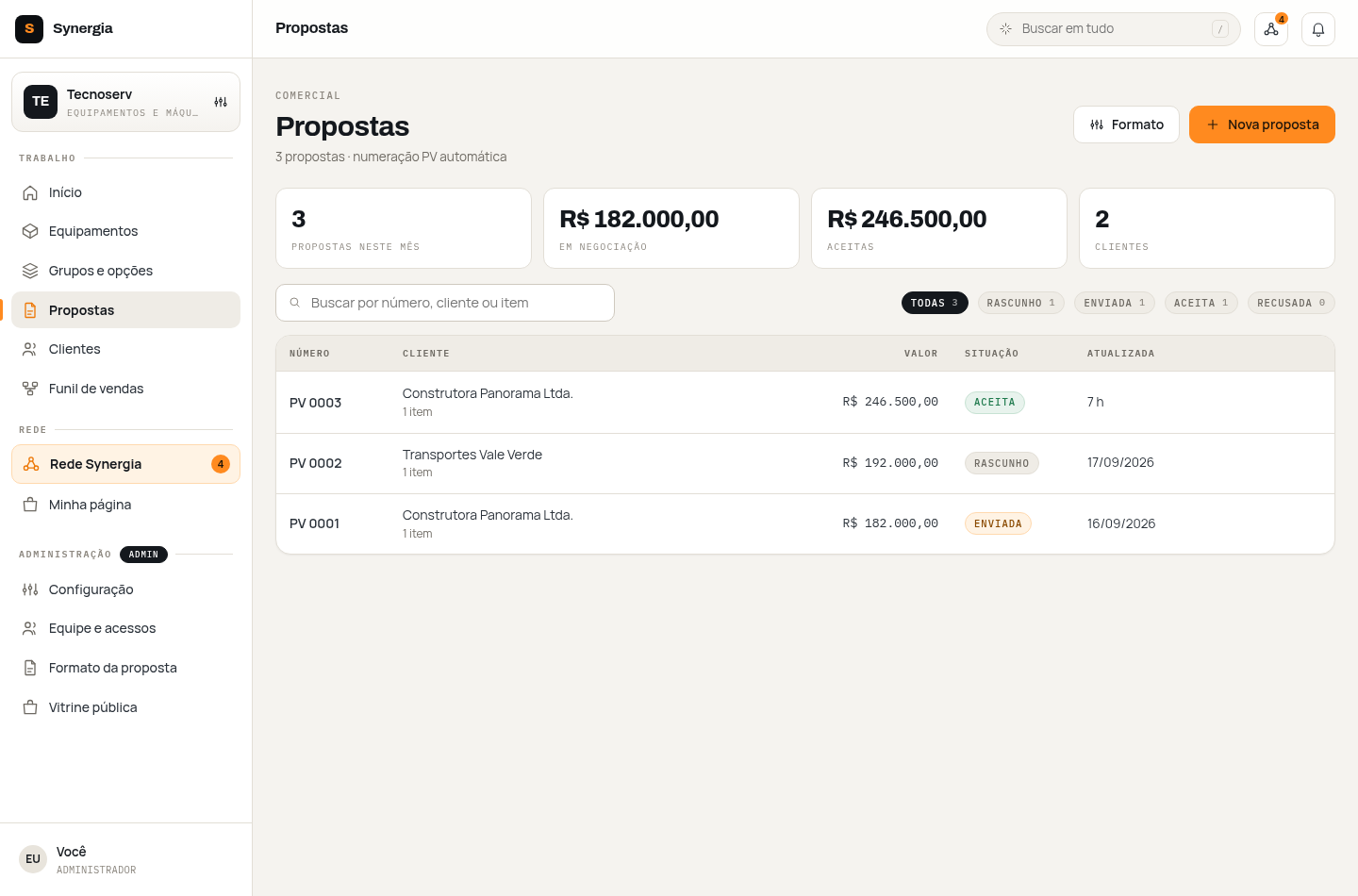1358x896 pixels.
Task: Click the EU avatar
Action: point(33,859)
